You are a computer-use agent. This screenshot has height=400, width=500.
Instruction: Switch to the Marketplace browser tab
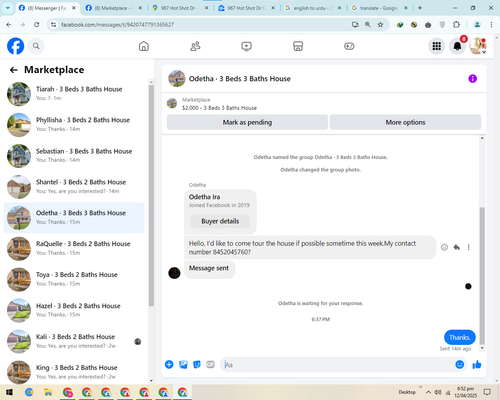(113, 8)
